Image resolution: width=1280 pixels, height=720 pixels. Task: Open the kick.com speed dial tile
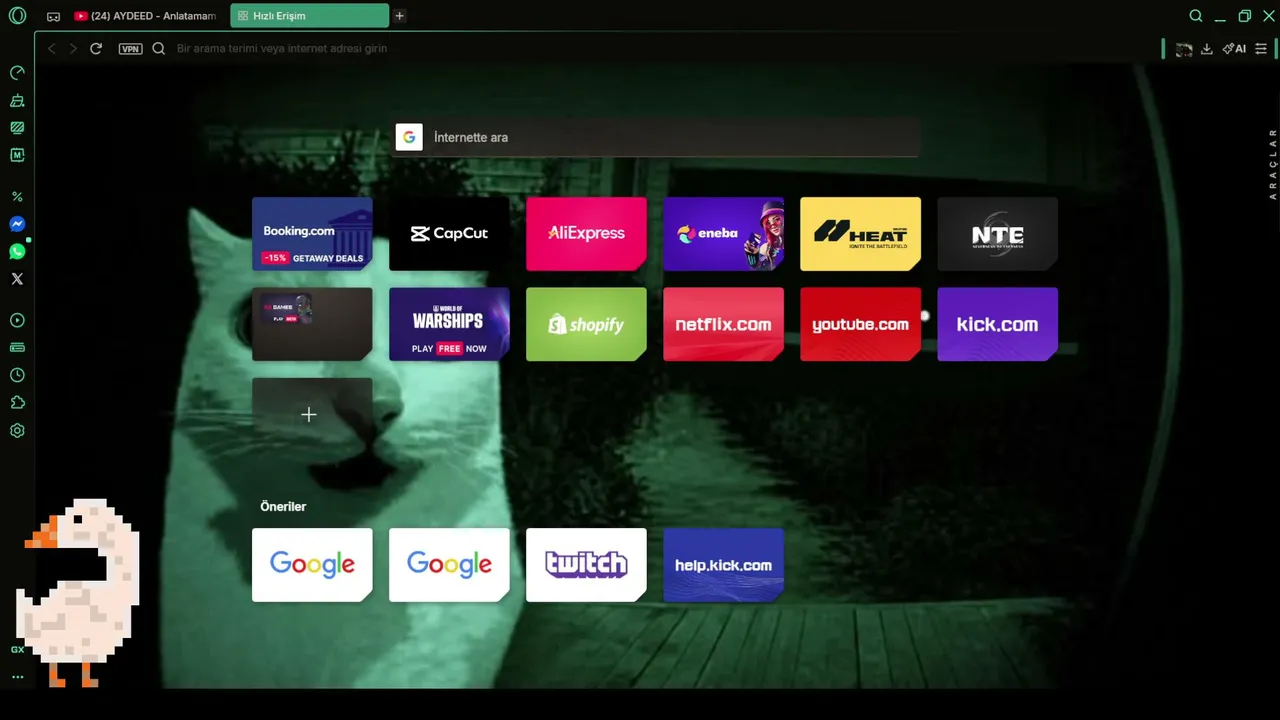(x=997, y=324)
